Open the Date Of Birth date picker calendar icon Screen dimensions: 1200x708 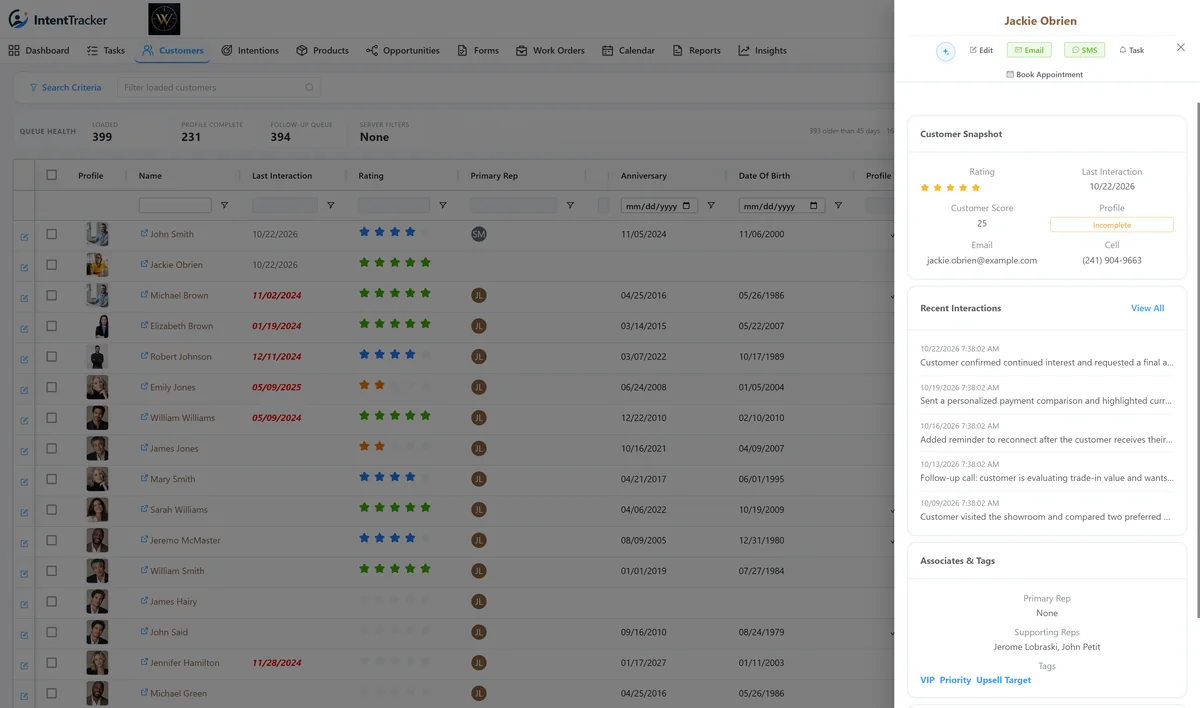(813, 206)
